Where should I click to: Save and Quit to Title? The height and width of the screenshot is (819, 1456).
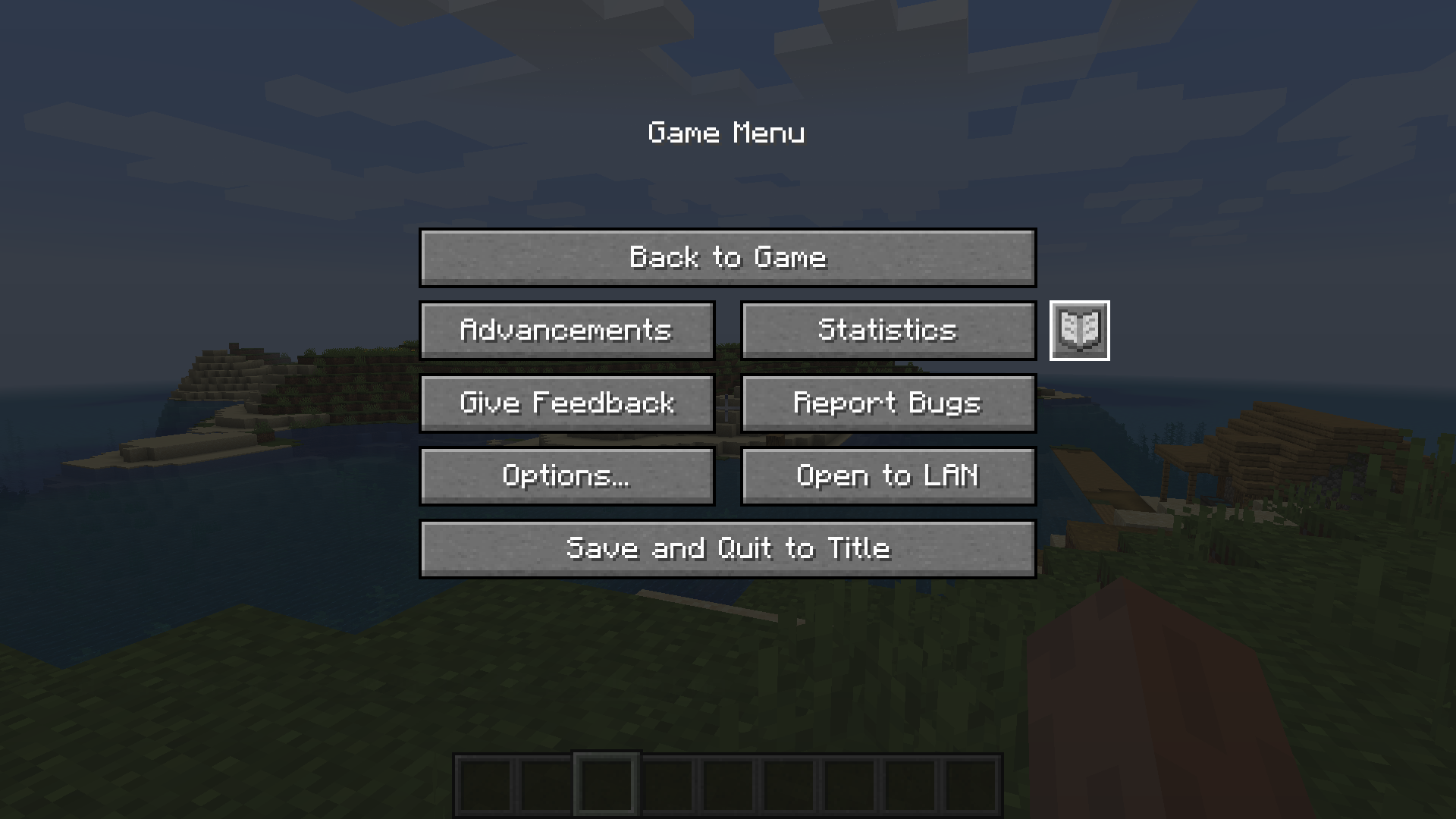click(728, 548)
